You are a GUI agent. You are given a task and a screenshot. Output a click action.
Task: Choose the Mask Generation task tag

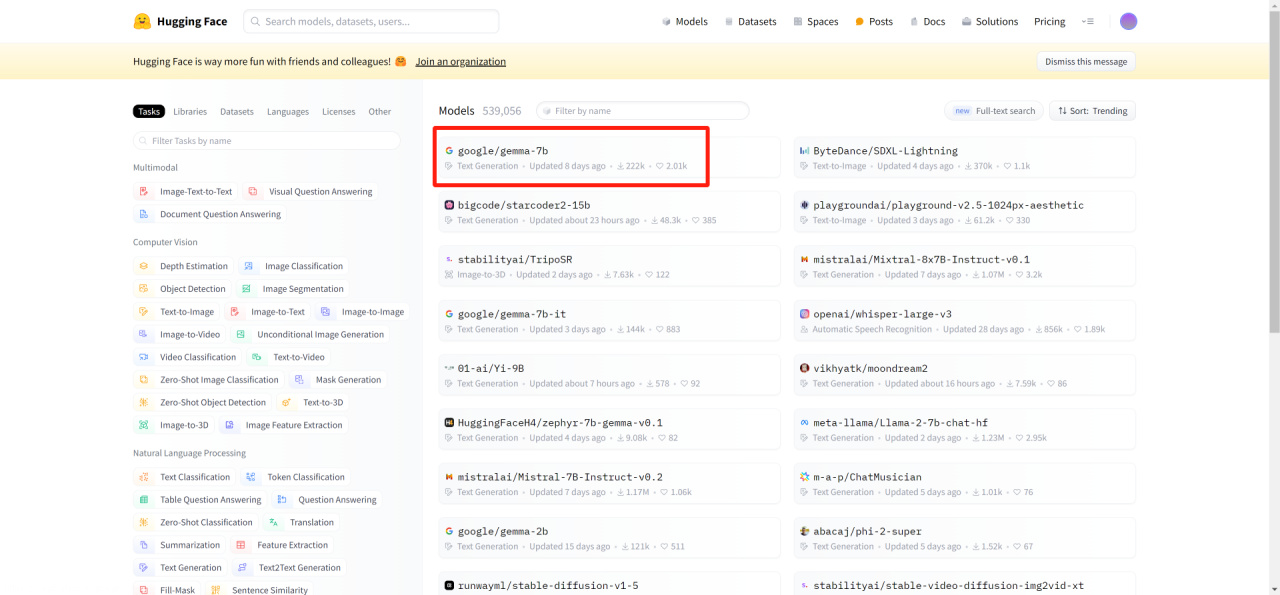click(x=338, y=380)
